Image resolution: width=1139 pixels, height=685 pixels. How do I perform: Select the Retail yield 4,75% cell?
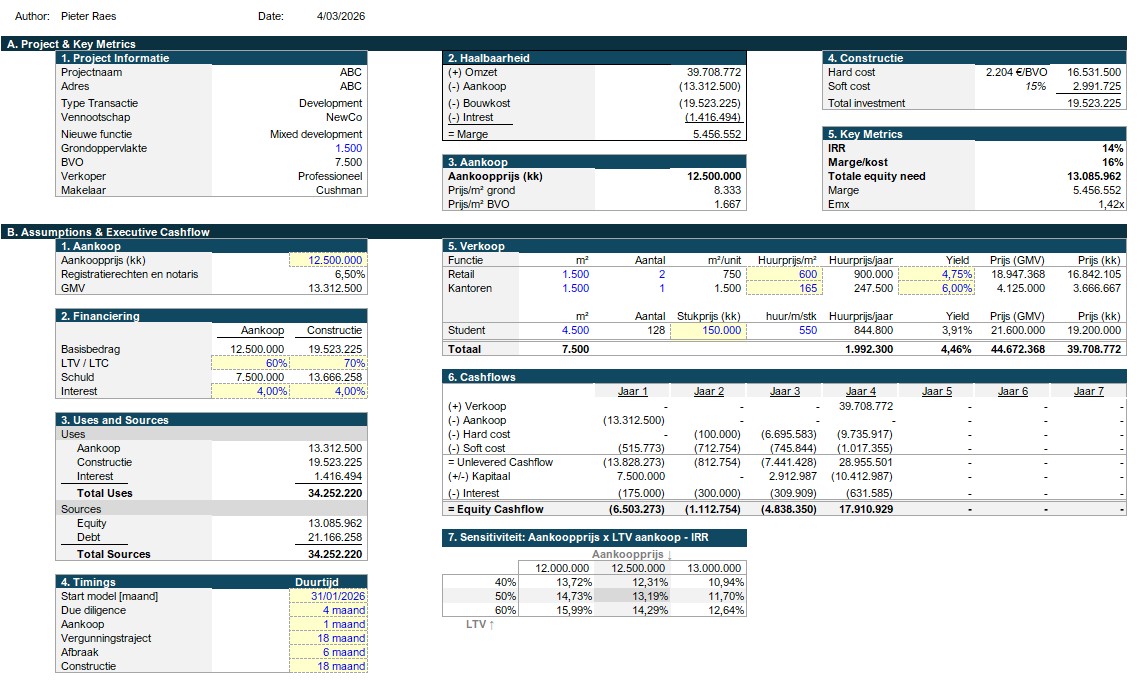(936, 275)
